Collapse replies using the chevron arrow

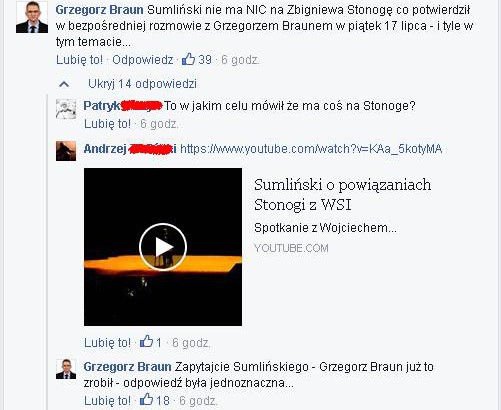64,84
